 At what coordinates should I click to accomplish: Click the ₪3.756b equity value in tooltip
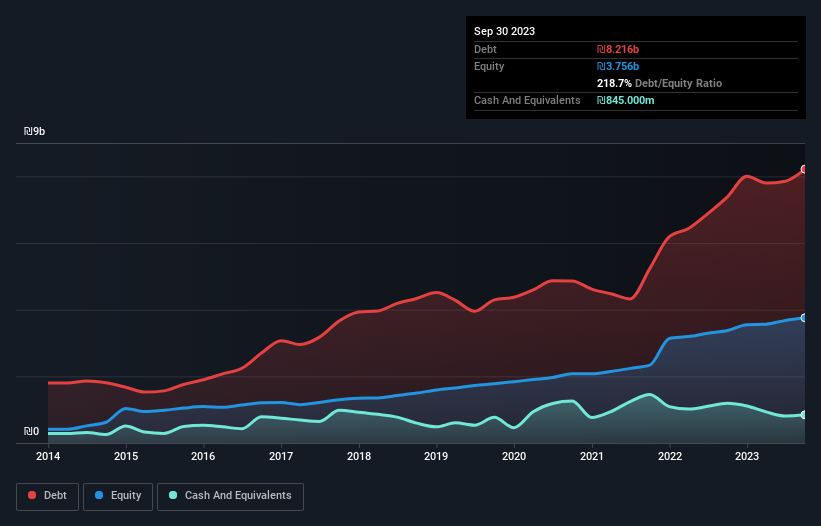click(619, 66)
